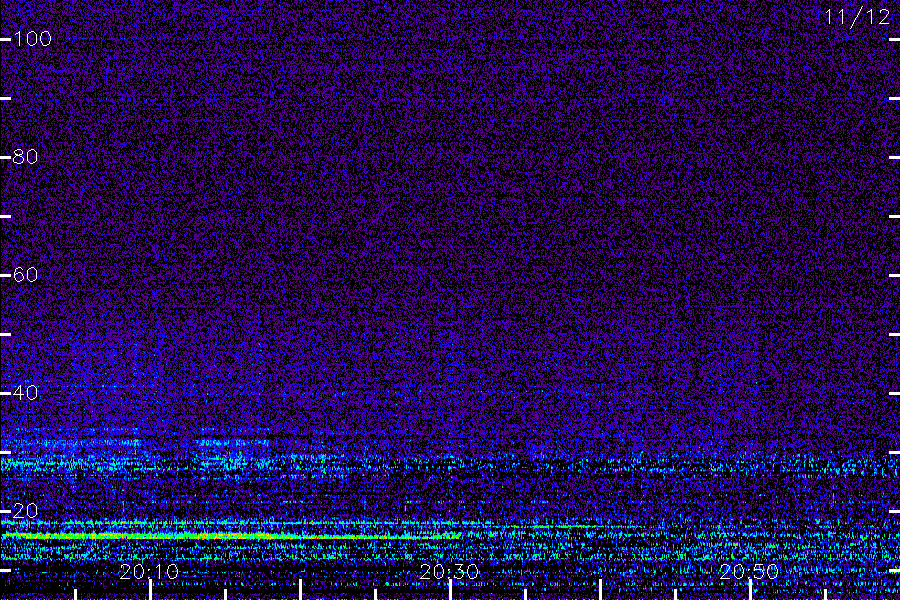Screen dimensions: 900x600
Task: Select the "20:10" time label
Action: [x=149, y=572]
